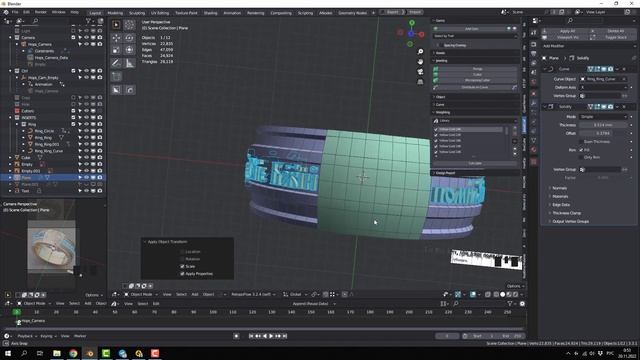
Task: Select the Select Box tool in viewport toolbar
Action: tap(116, 25)
